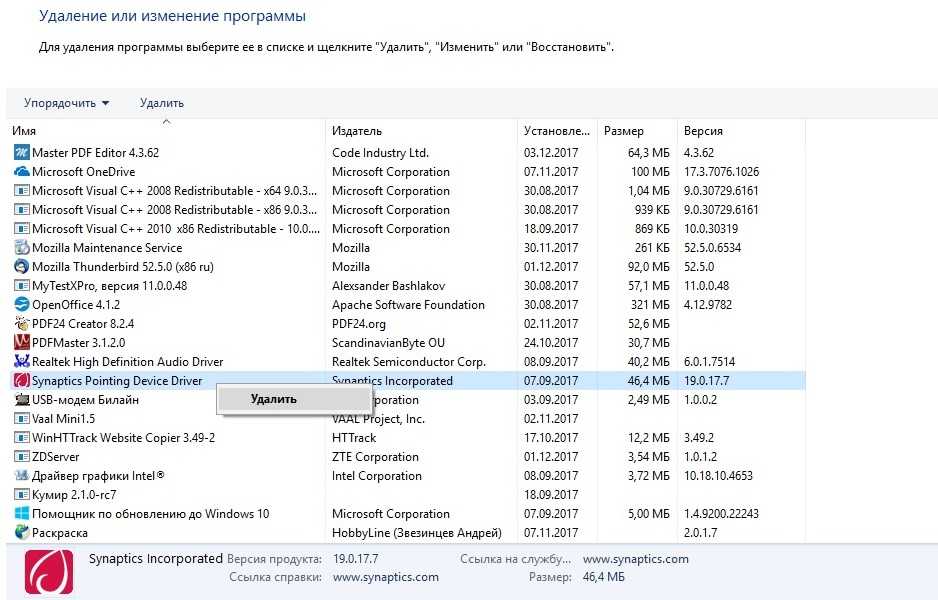
Task: Sort by the Размер column header
Action: tap(624, 131)
